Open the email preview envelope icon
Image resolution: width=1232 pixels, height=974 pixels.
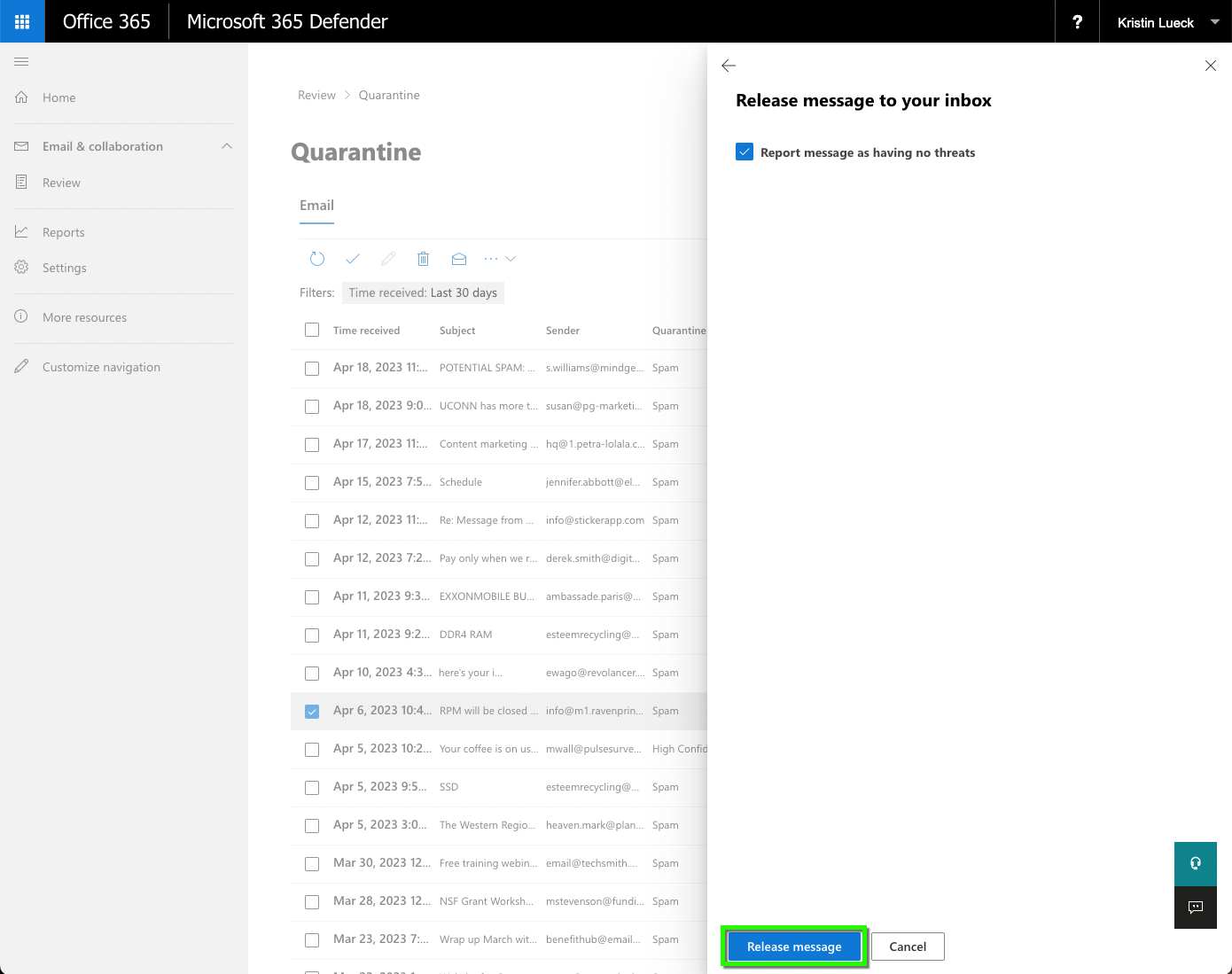459,258
